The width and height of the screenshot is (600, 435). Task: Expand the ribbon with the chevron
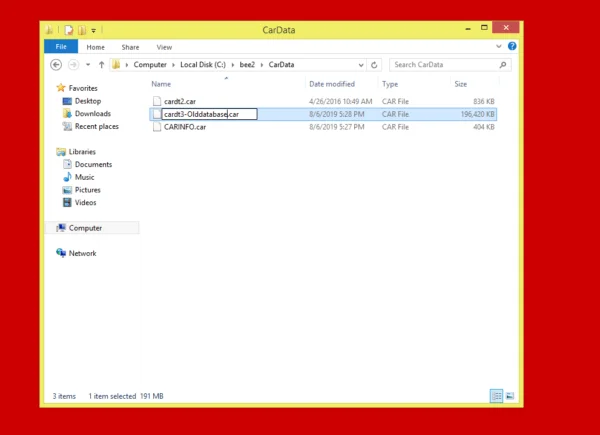coord(501,46)
